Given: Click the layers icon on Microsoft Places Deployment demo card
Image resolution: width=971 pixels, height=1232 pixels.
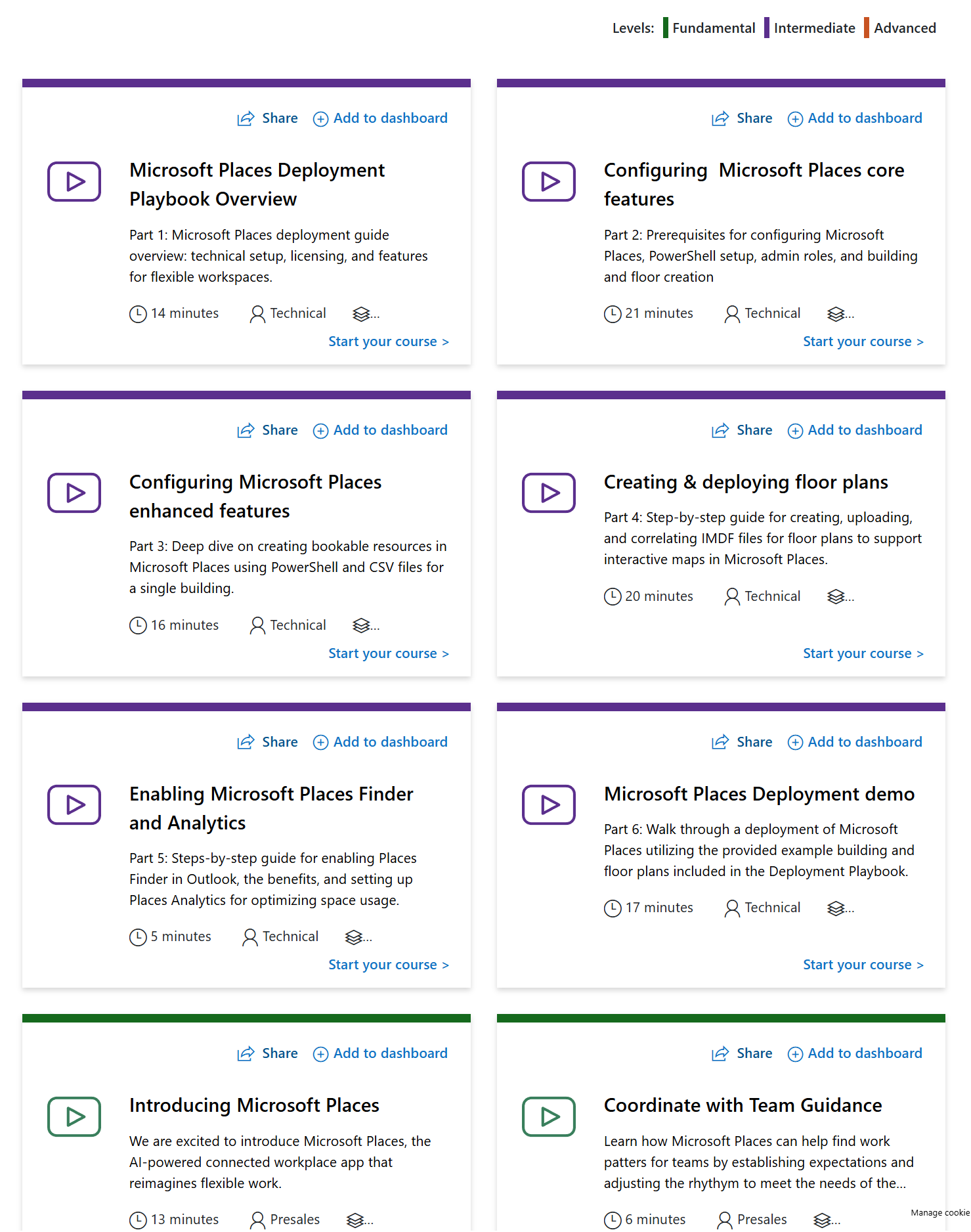Looking at the screenshot, I should tap(836, 908).
